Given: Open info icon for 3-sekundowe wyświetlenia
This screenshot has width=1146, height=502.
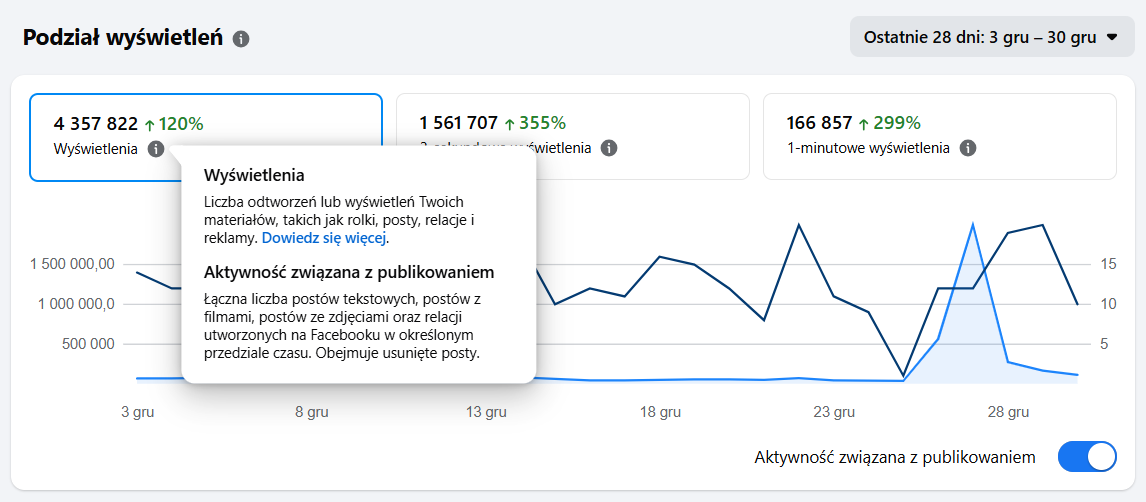Looking at the screenshot, I should (x=609, y=148).
